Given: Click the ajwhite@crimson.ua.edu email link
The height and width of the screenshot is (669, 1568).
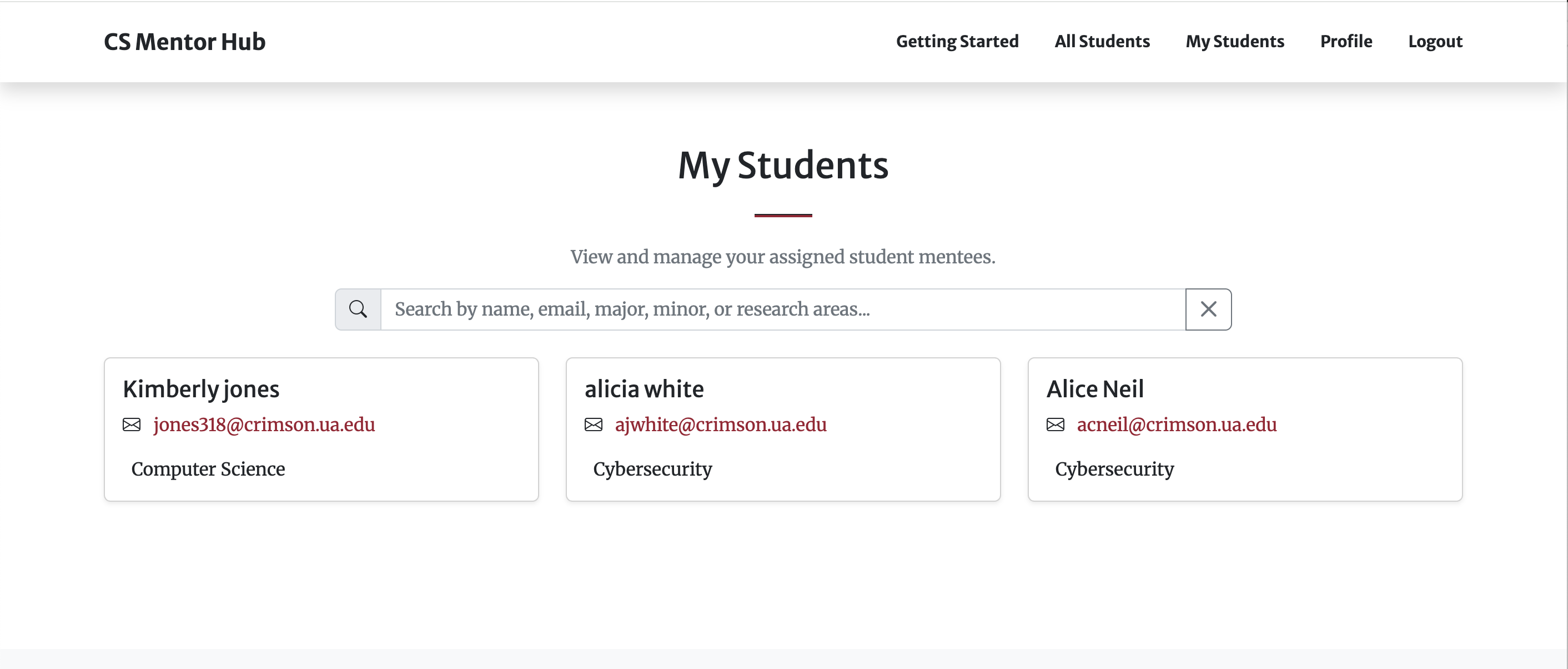Looking at the screenshot, I should 721,425.
